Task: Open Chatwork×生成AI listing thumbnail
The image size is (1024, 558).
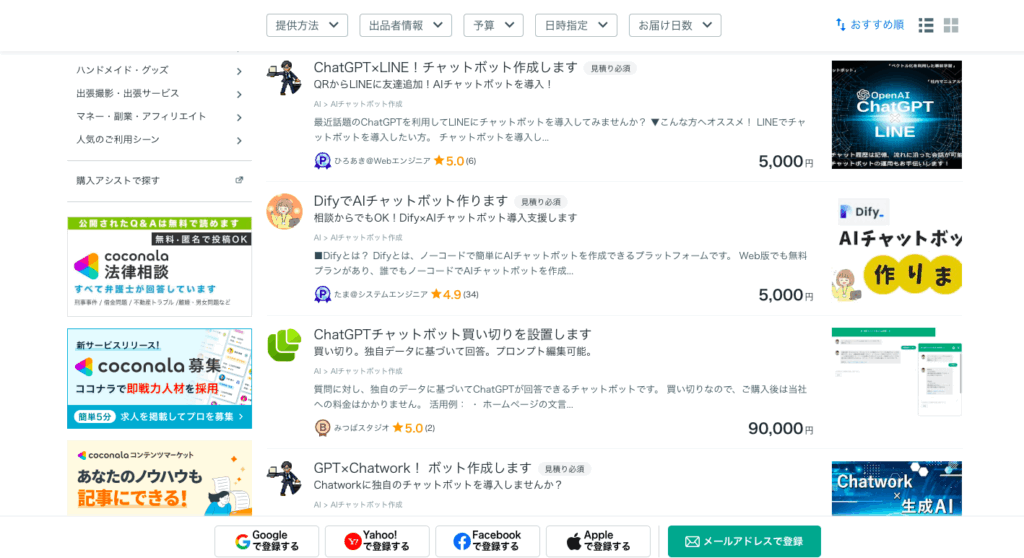Action: click(896, 488)
